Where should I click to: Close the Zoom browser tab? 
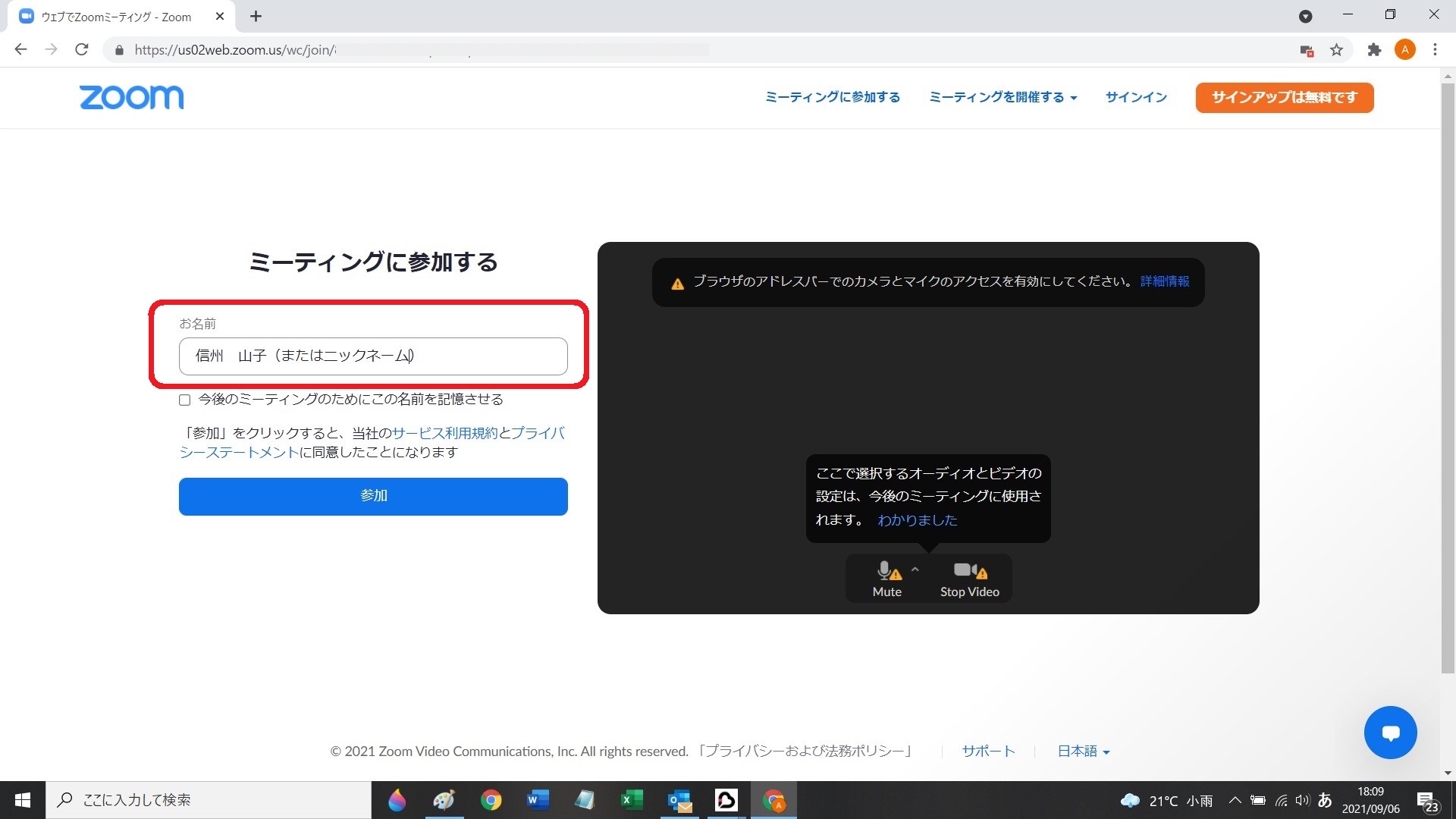220,16
